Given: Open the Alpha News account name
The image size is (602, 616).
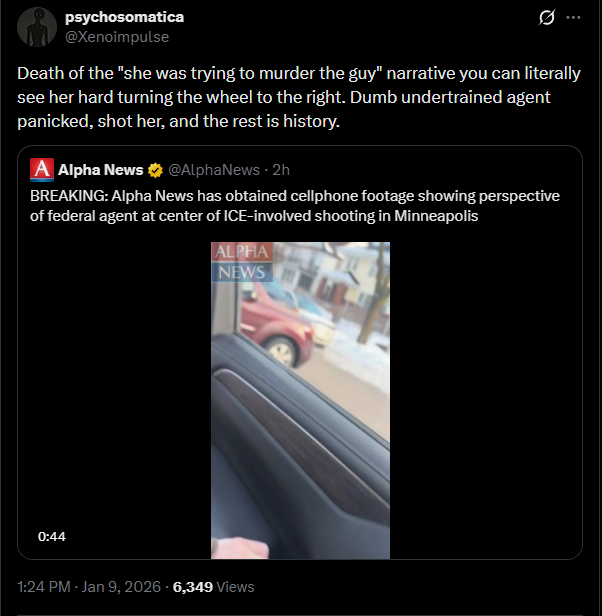Looking at the screenshot, I should 100,170.
